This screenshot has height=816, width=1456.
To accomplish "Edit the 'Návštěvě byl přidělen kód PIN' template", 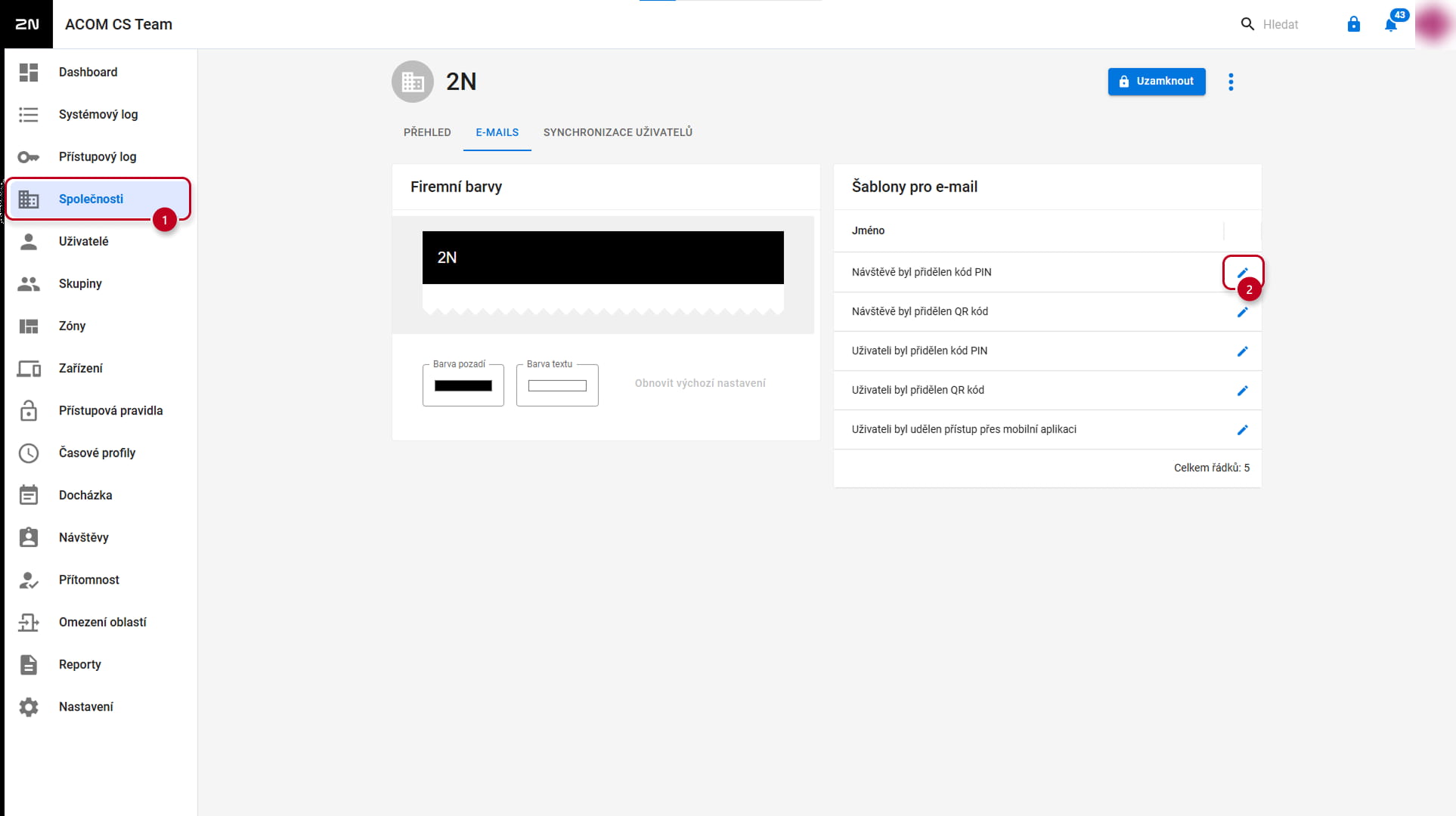I will tap(1242, 273).
